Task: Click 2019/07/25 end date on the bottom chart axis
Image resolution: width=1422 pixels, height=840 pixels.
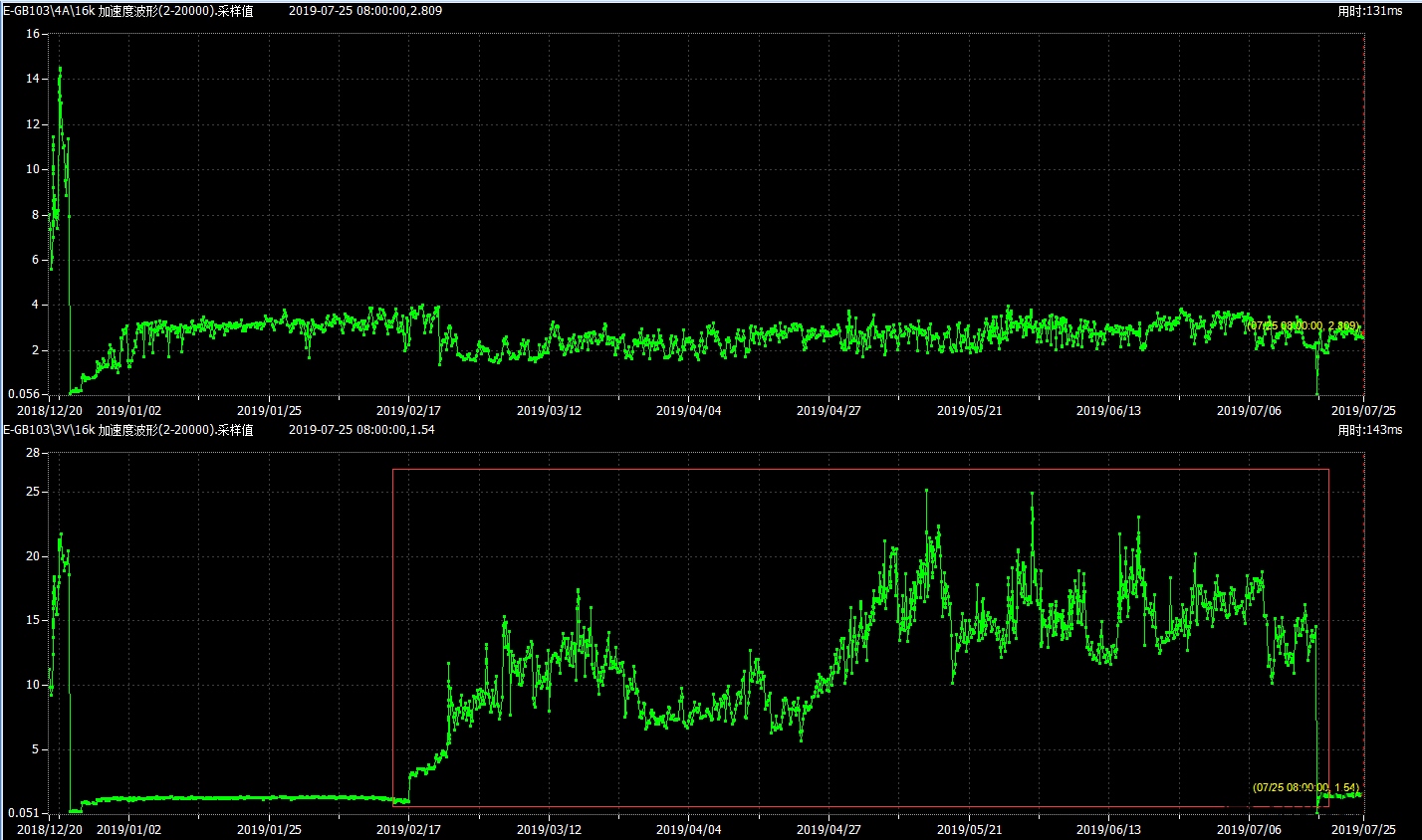Action: (1364, 828)
